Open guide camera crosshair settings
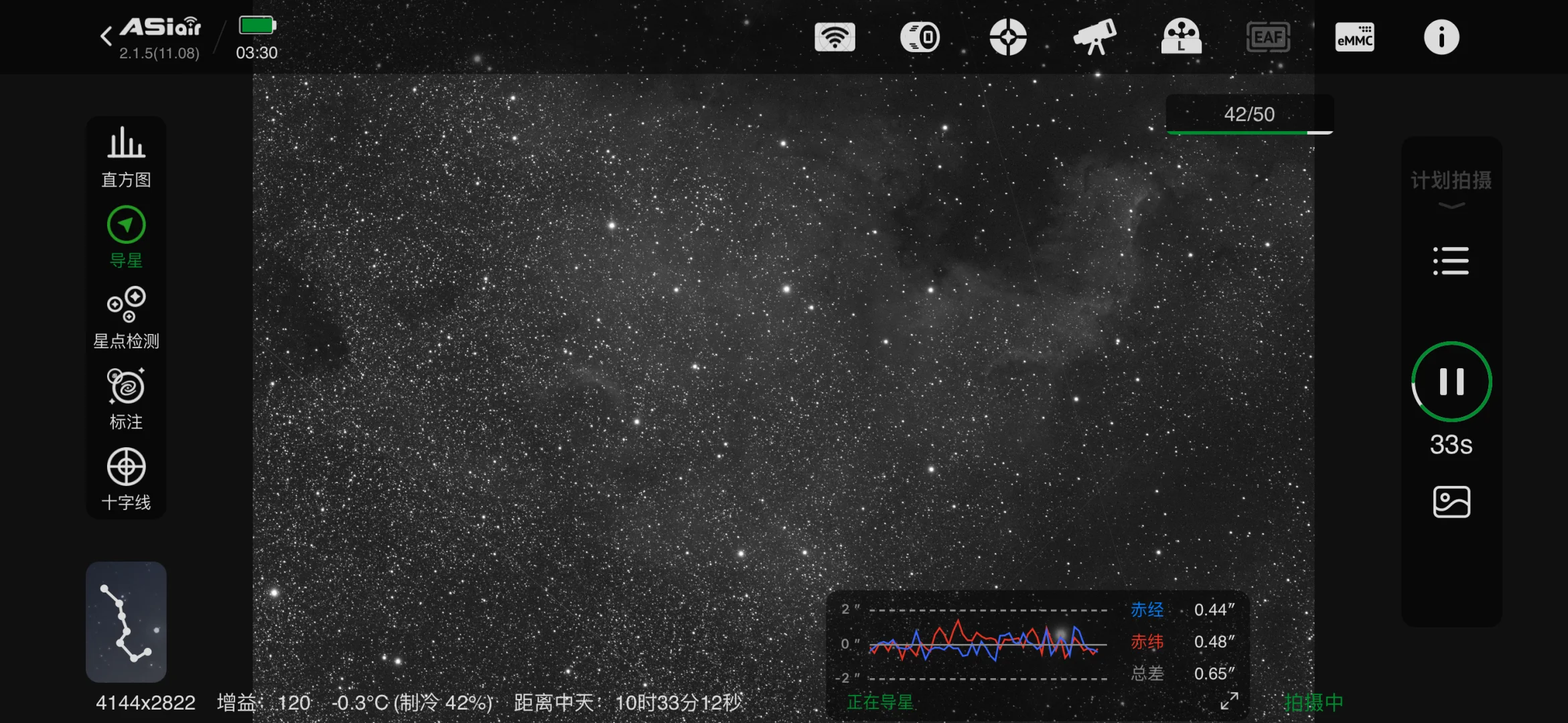Image resolution: width=1568 pixels, height=723 pixels. [1008, 37]
